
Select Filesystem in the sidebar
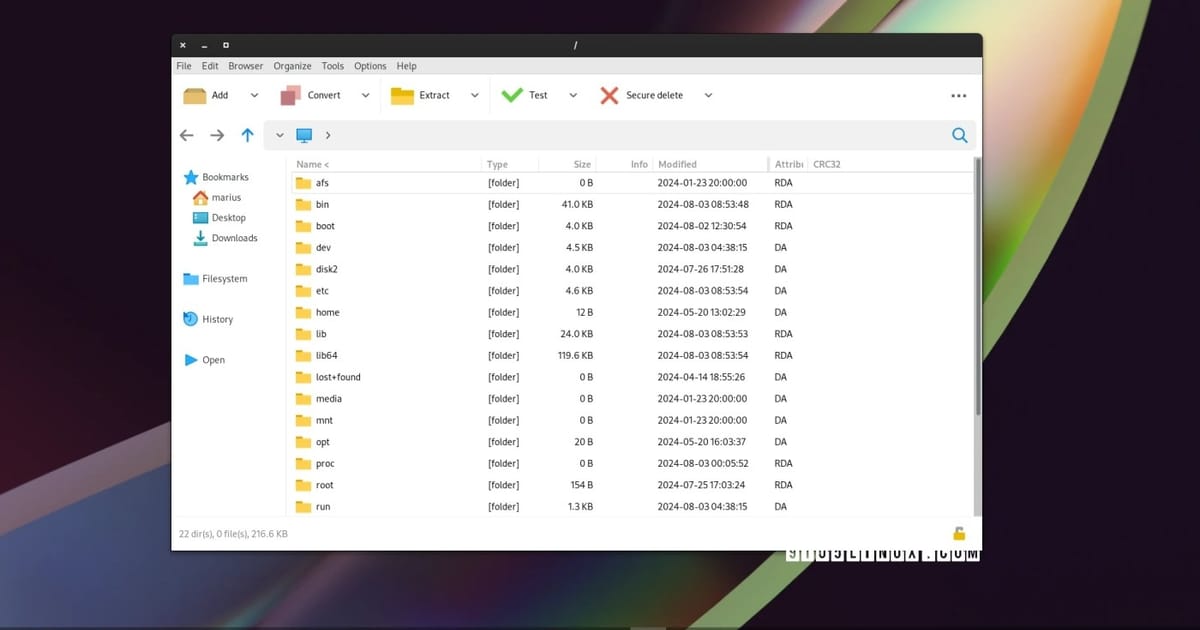224,279
